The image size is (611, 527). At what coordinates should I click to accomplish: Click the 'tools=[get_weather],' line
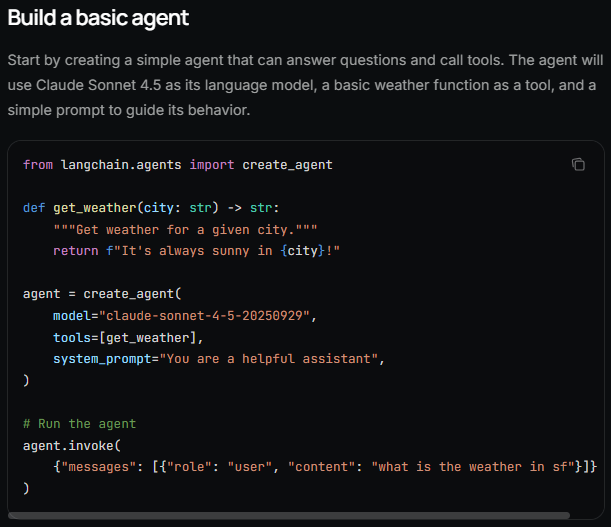[x=128, y=338]
